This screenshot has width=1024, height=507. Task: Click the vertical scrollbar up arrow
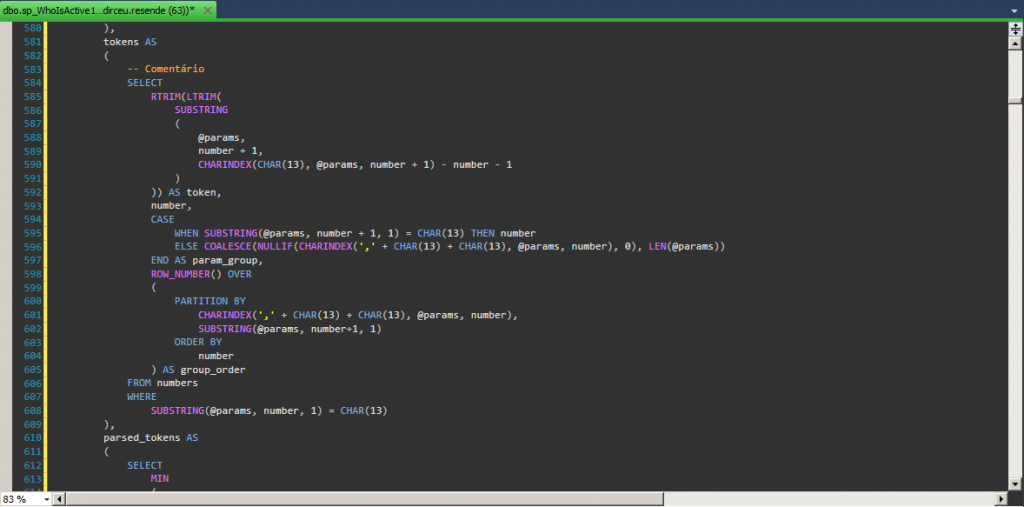click(1015, 43)
